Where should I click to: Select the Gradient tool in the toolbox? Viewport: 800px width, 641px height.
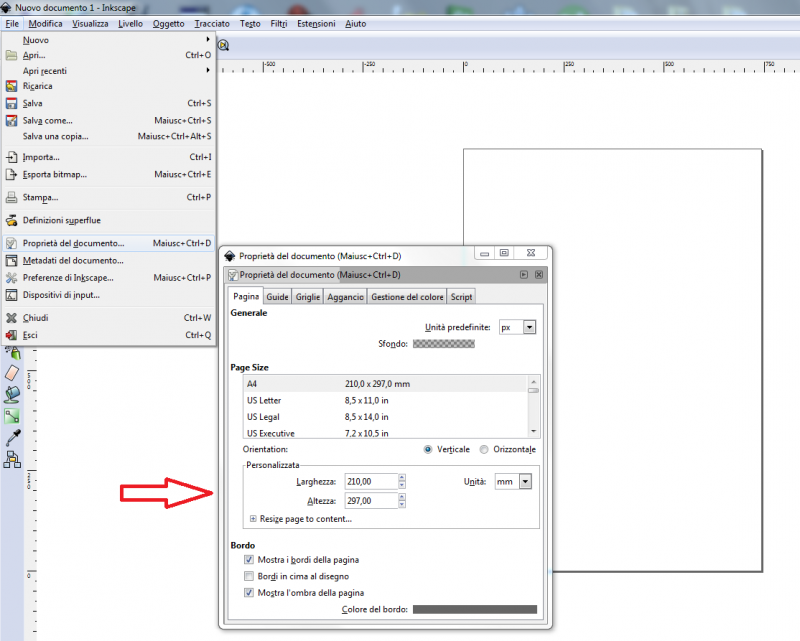click(12, 415)
